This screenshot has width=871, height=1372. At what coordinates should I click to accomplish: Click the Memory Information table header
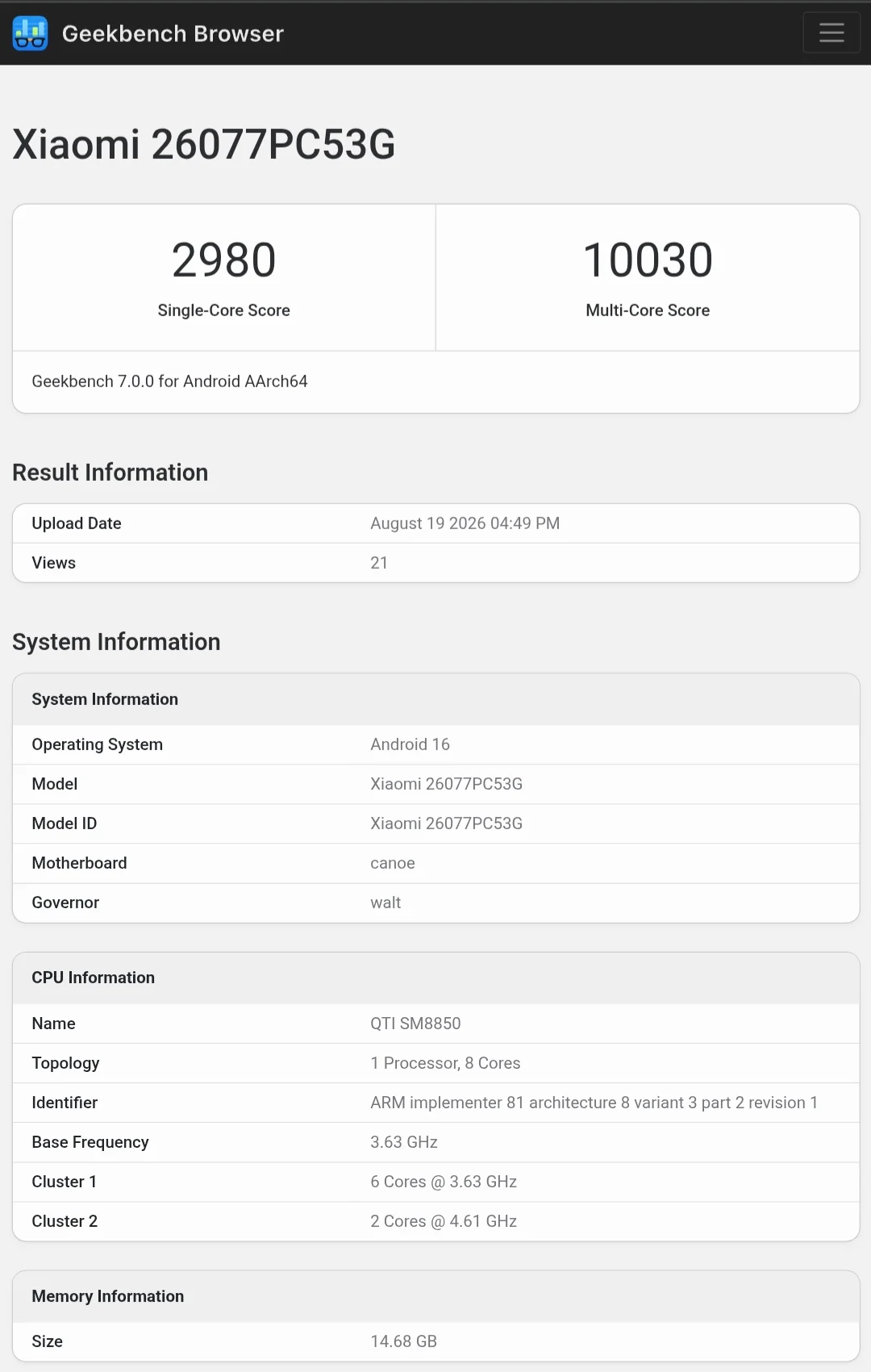click(108, 1296)
